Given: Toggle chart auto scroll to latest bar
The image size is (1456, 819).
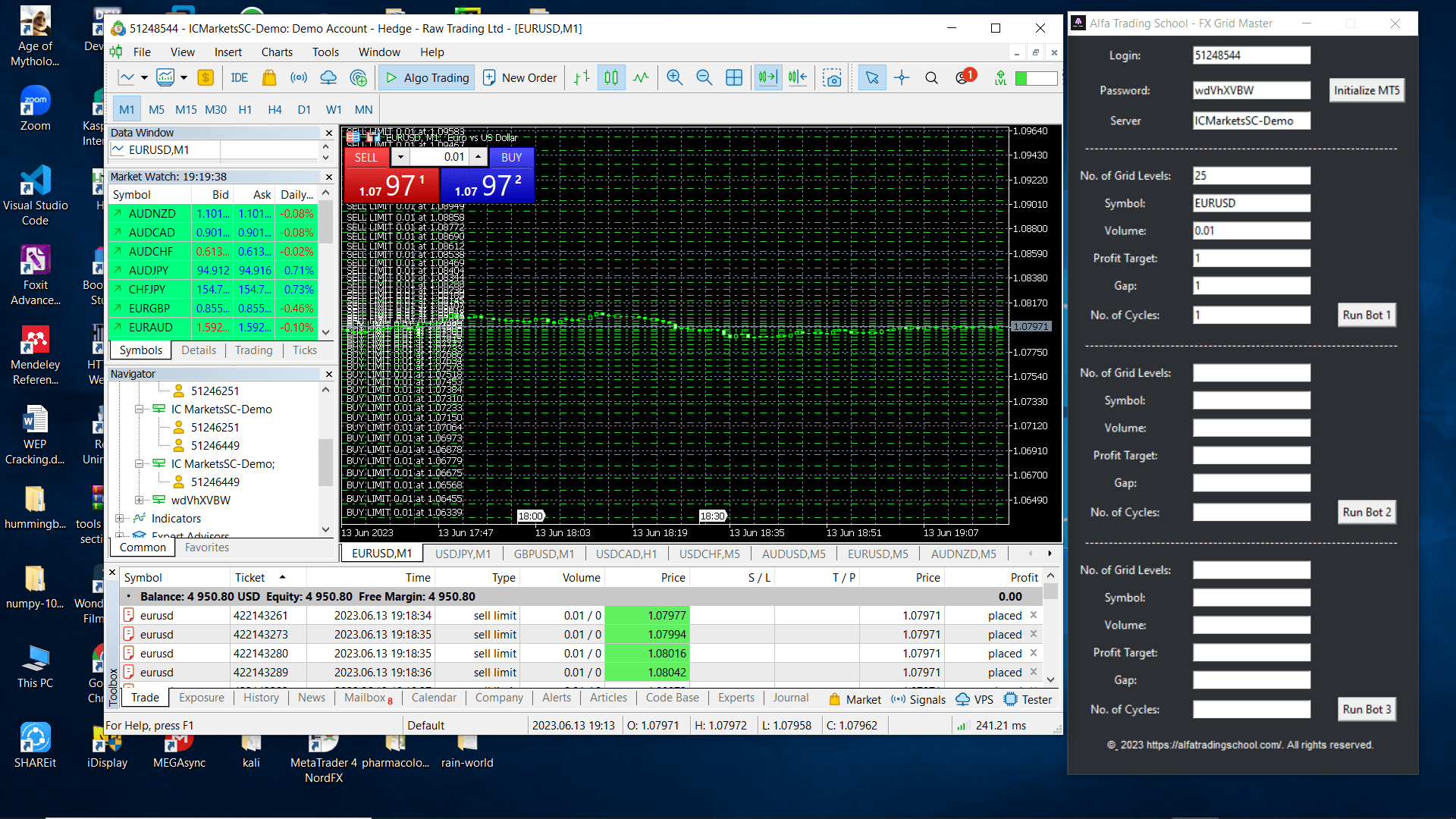Looking at the screenshot, I should point(767,77).
